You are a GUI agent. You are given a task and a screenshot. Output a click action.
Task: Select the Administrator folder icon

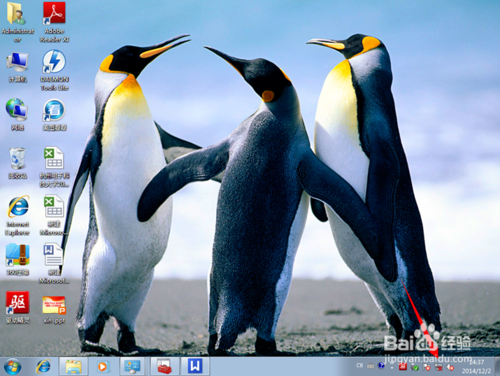(x=17, y=22)
